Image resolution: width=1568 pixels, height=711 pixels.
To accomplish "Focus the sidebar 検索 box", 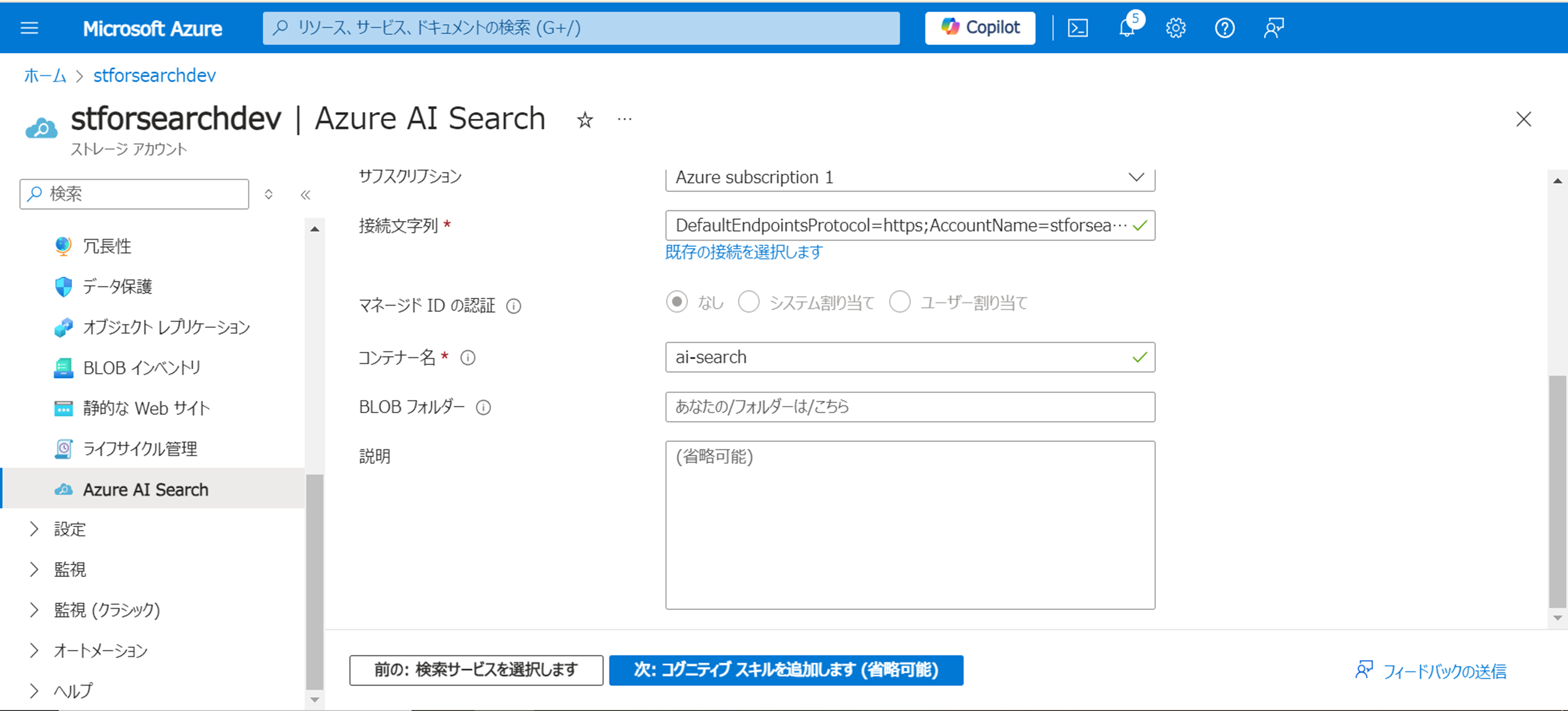I will coord(134,194).
